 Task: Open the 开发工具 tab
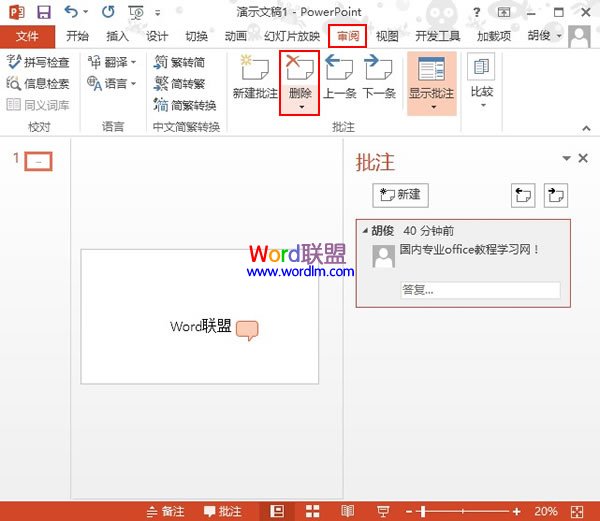(x=438, y=36)
